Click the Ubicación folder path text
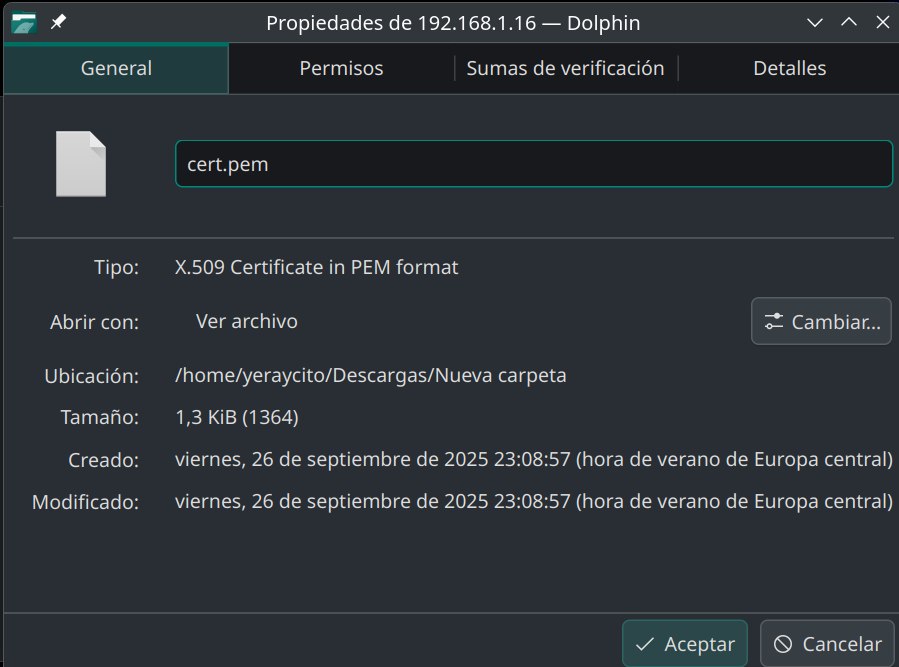Viewport: 899px width, 667px height. pyautogui.click(x=370, y=376)
